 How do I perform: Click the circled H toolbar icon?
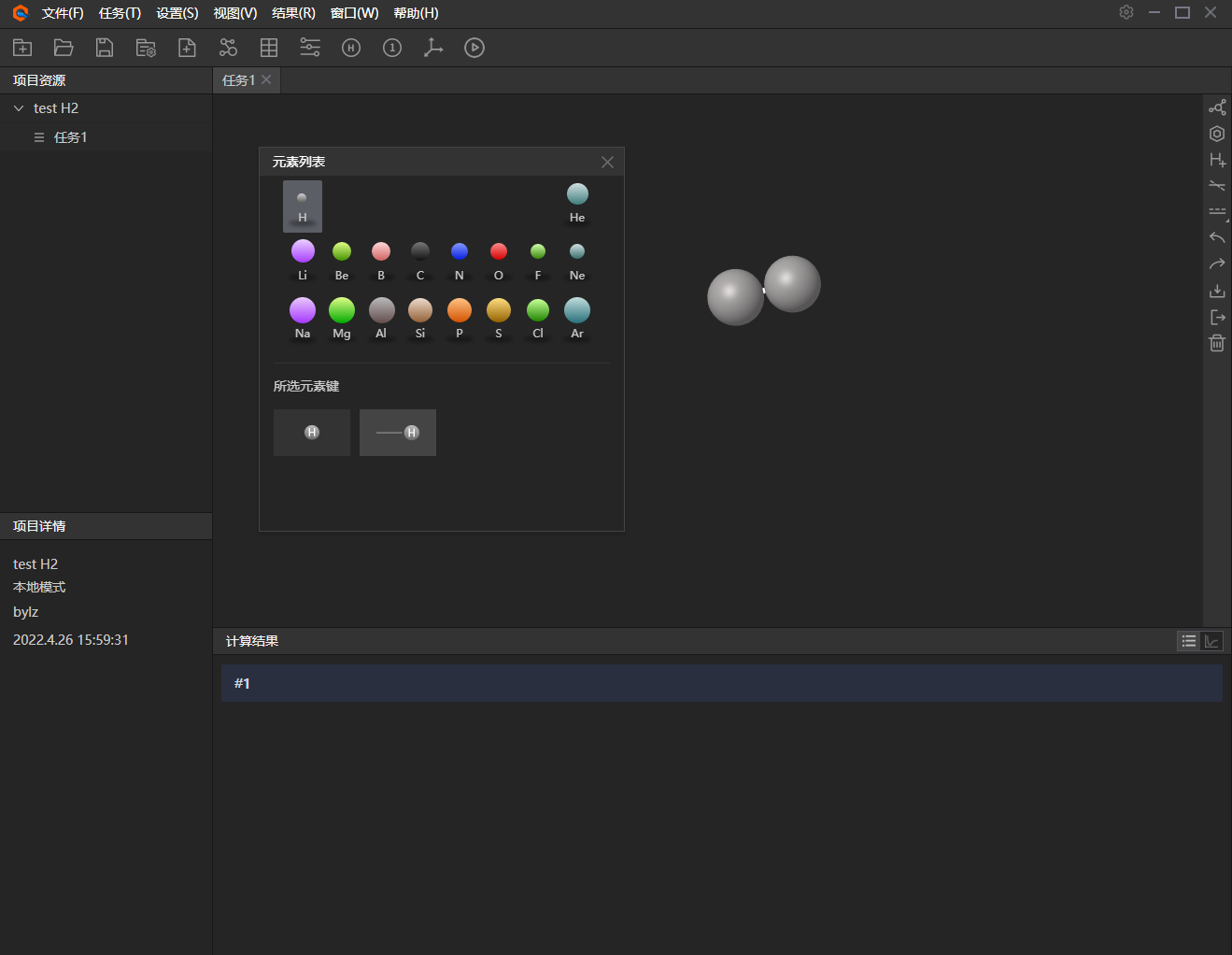(x=351, y=48)
